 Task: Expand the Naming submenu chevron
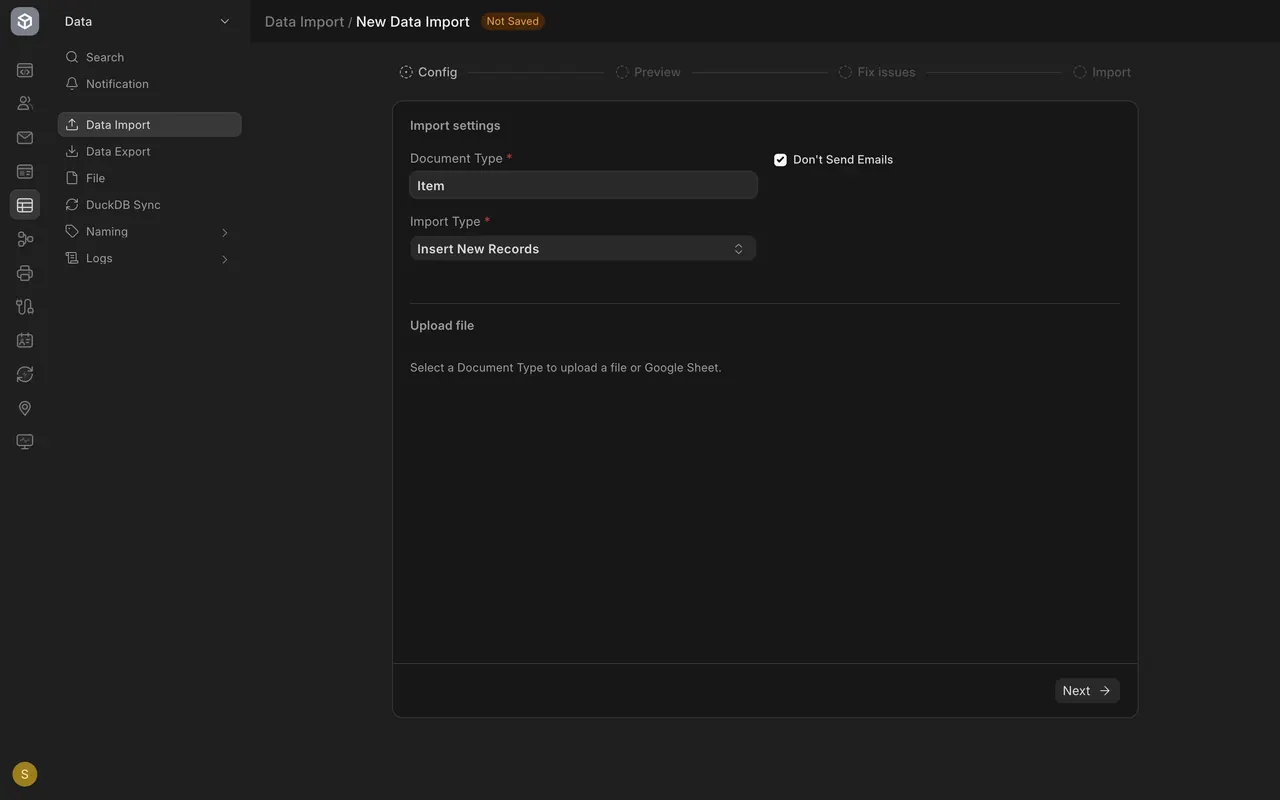coord(224,232)
